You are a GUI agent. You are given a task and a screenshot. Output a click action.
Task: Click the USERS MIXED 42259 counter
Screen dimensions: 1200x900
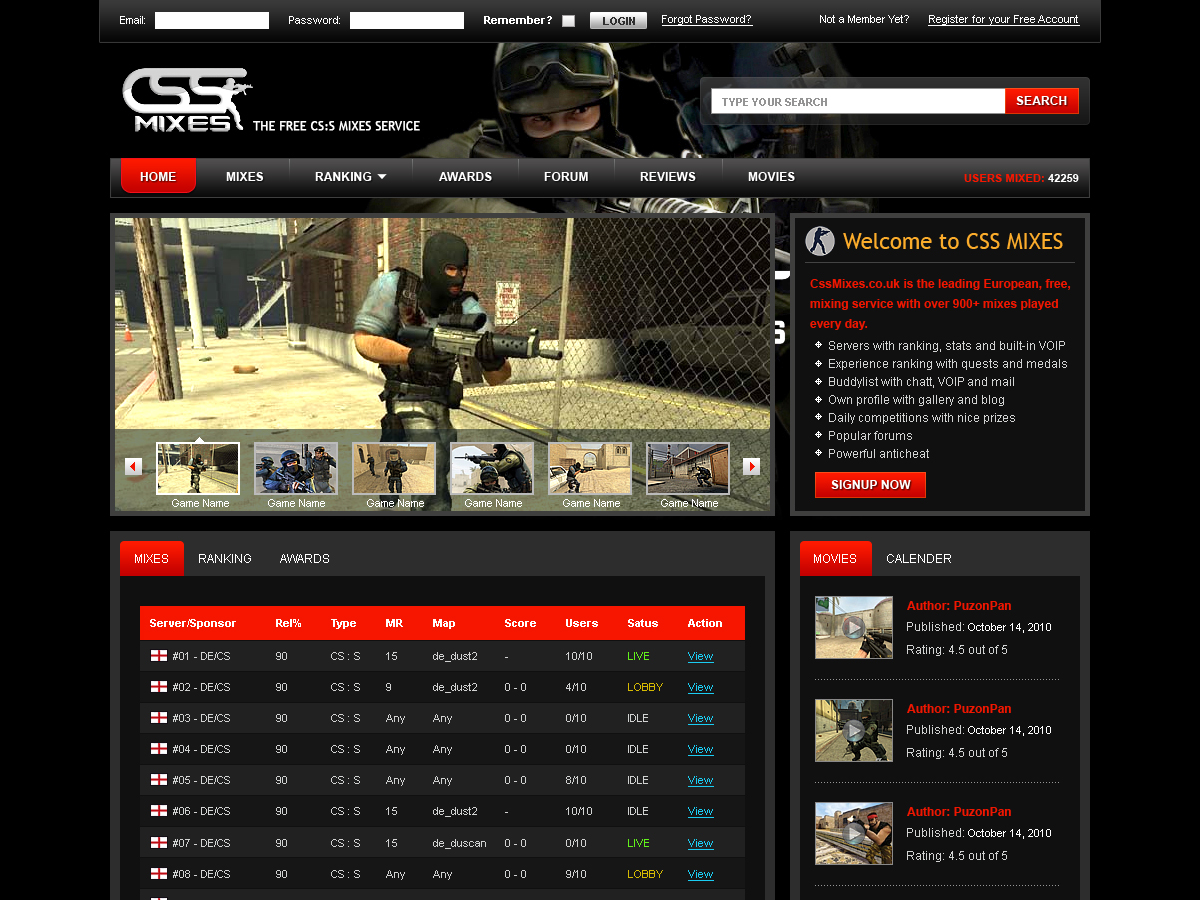1021,178
